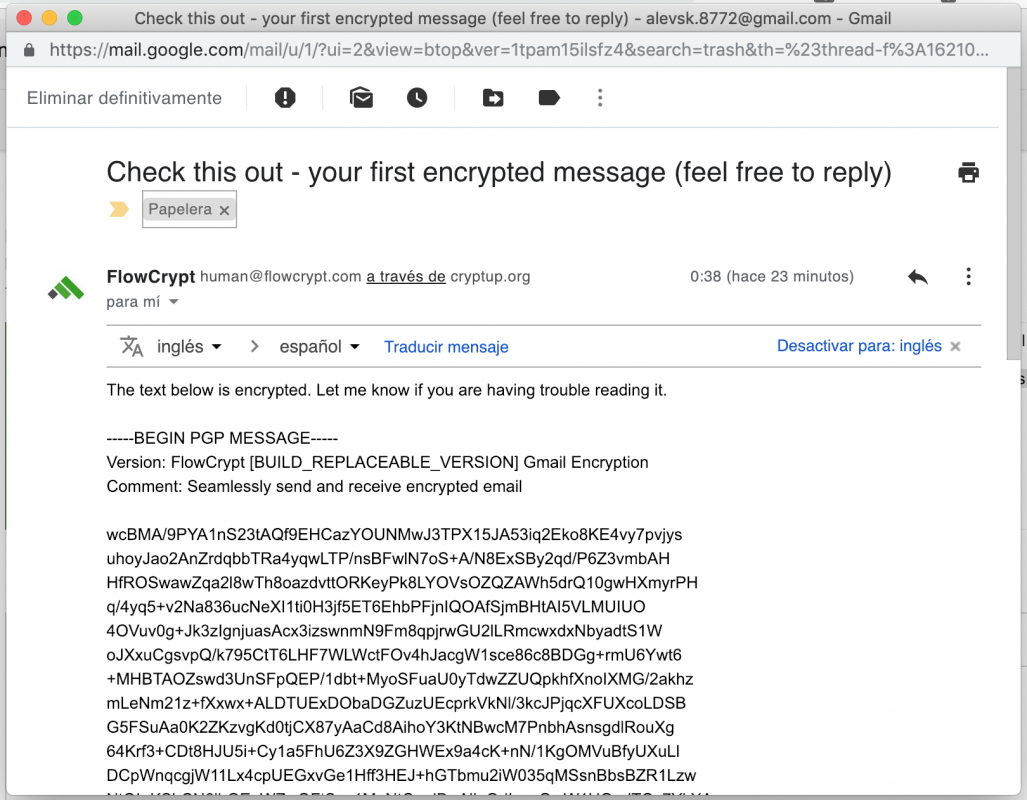Open toolbar more options menu
Screen dimensions: 1027x800
(600, 97)
